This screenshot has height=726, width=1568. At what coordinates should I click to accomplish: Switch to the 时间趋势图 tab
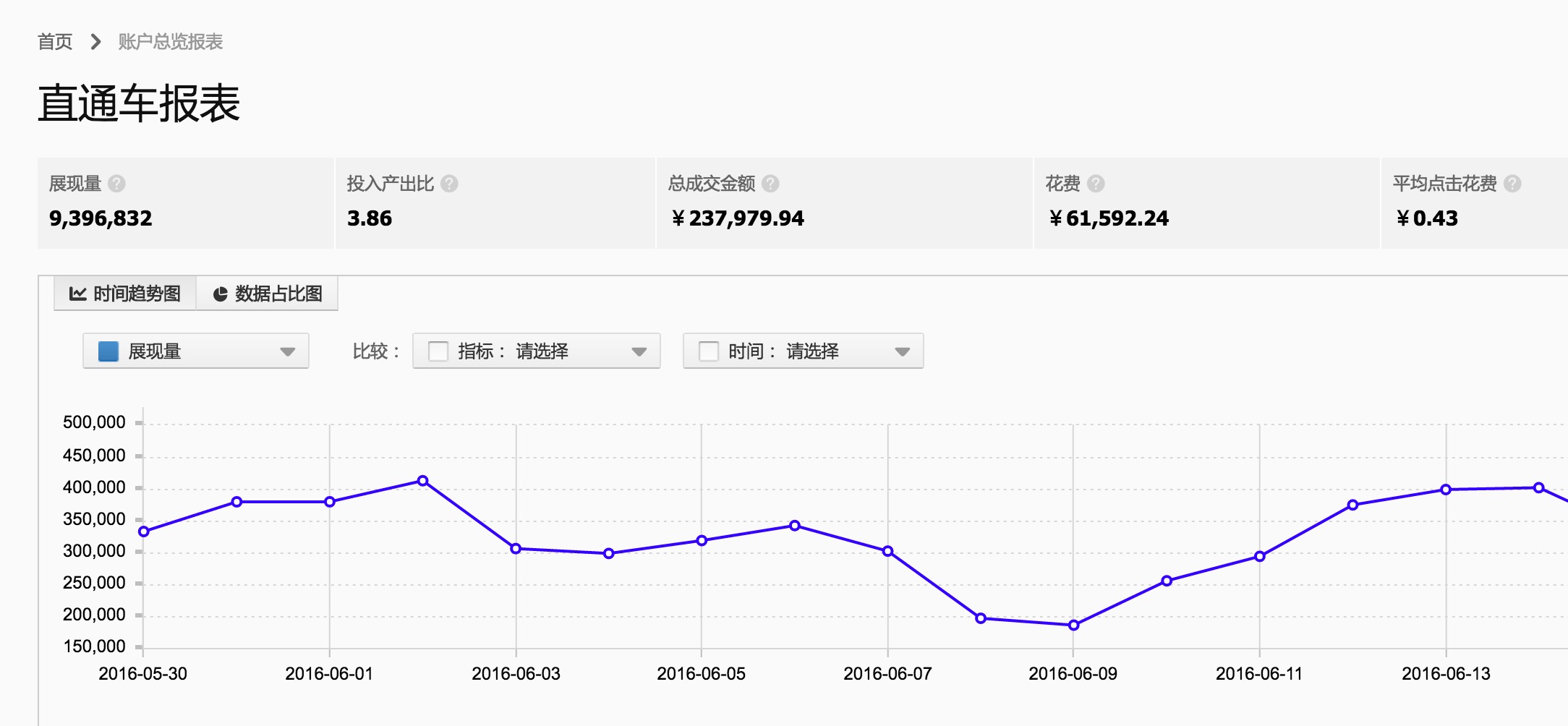[125, 294]
